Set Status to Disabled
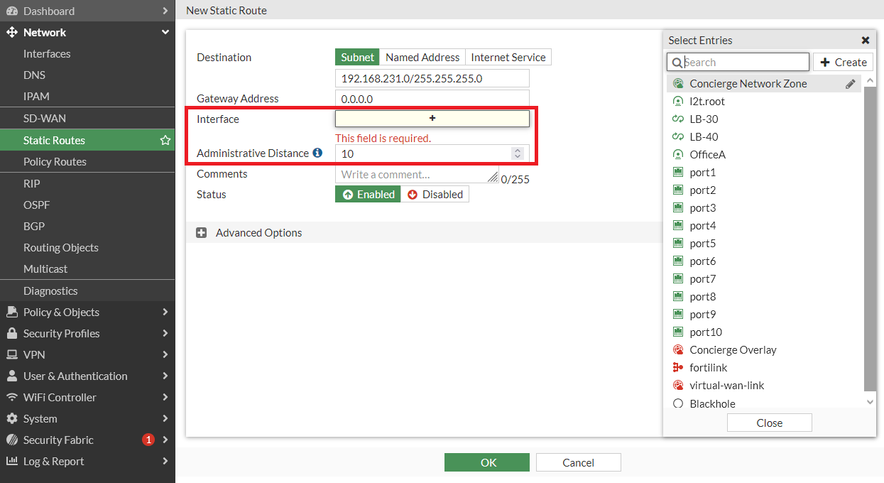Screen dimensions: 884x483 click(435, 194)
